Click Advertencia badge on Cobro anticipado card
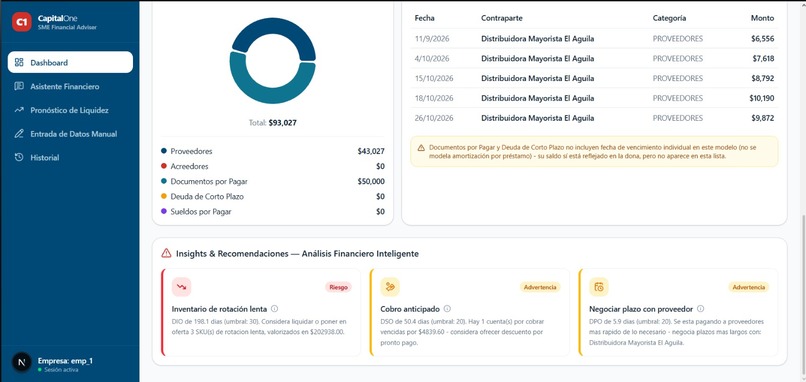 tap(540, 287)
